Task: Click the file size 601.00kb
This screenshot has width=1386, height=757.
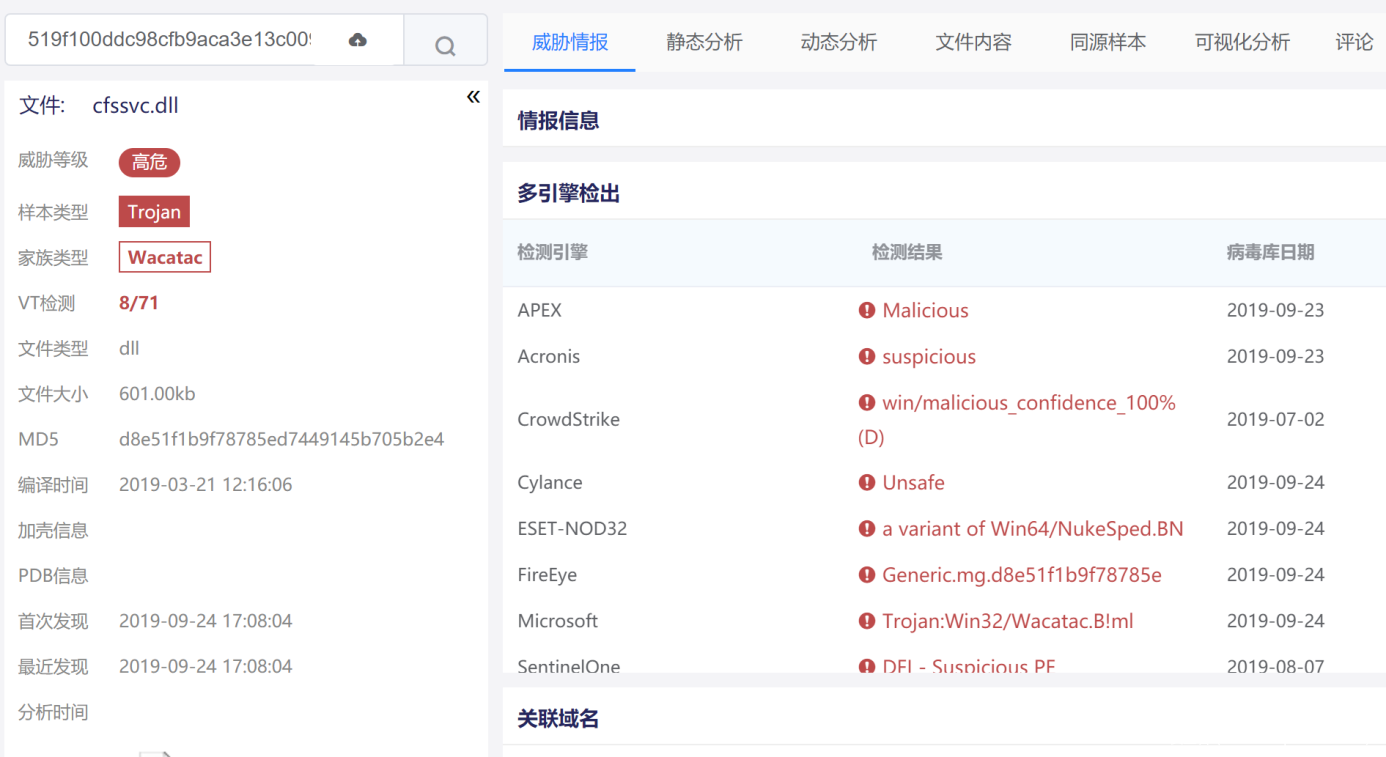Action: (157, 394)
